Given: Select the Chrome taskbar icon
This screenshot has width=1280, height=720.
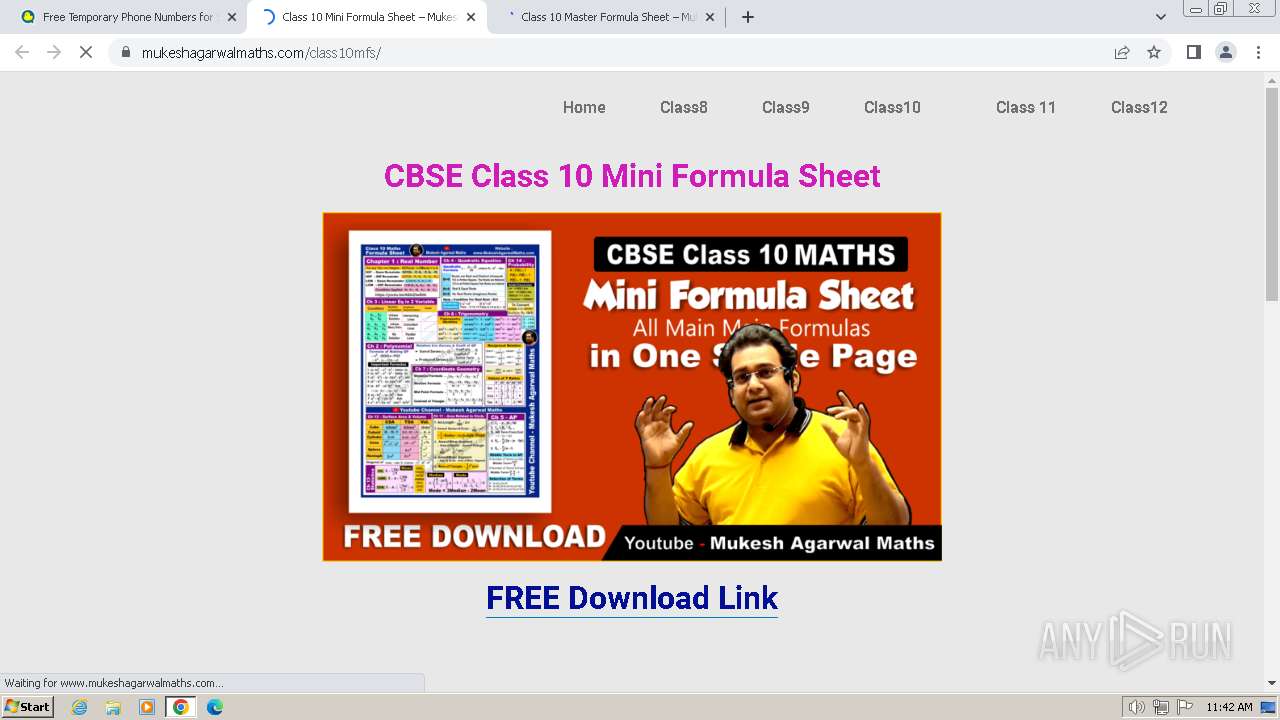Looking at the screenshot, I should (181, 707).
